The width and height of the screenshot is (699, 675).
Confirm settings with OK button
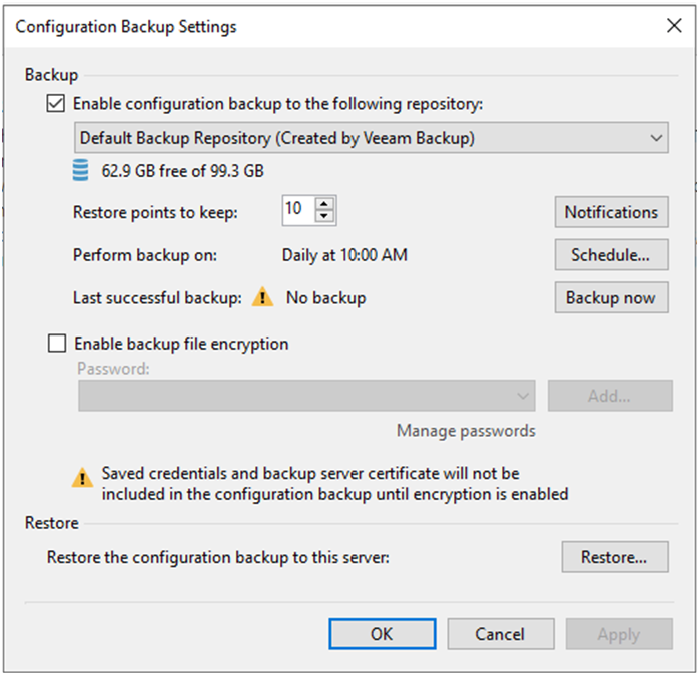(x=382, y=634)
